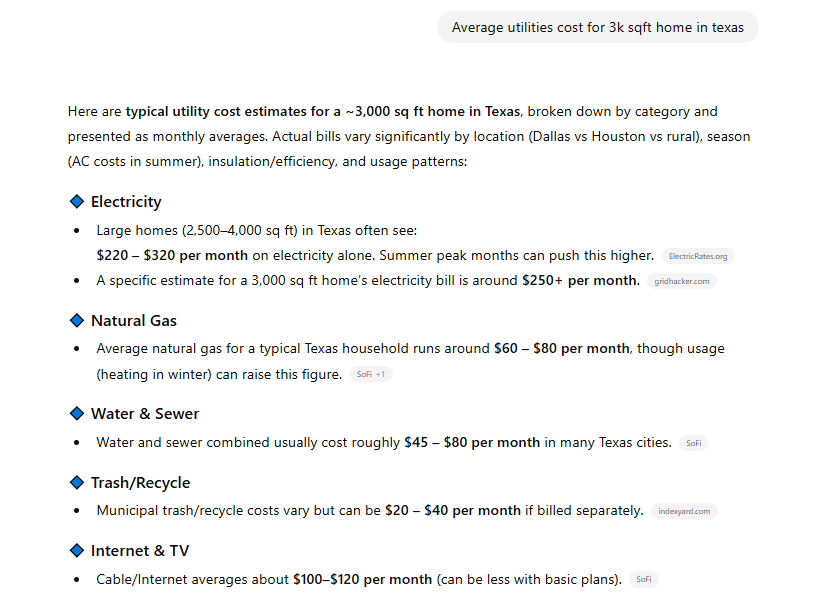Click the user's utilities cost question bubble

[x=597, y=28]
